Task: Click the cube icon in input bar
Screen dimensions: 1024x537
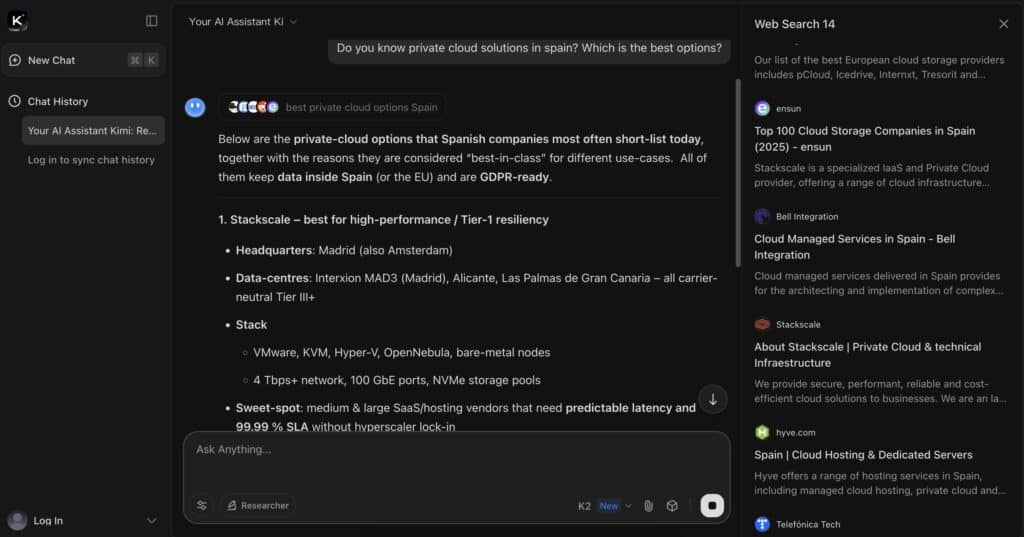Action: (x=672, y=506)
